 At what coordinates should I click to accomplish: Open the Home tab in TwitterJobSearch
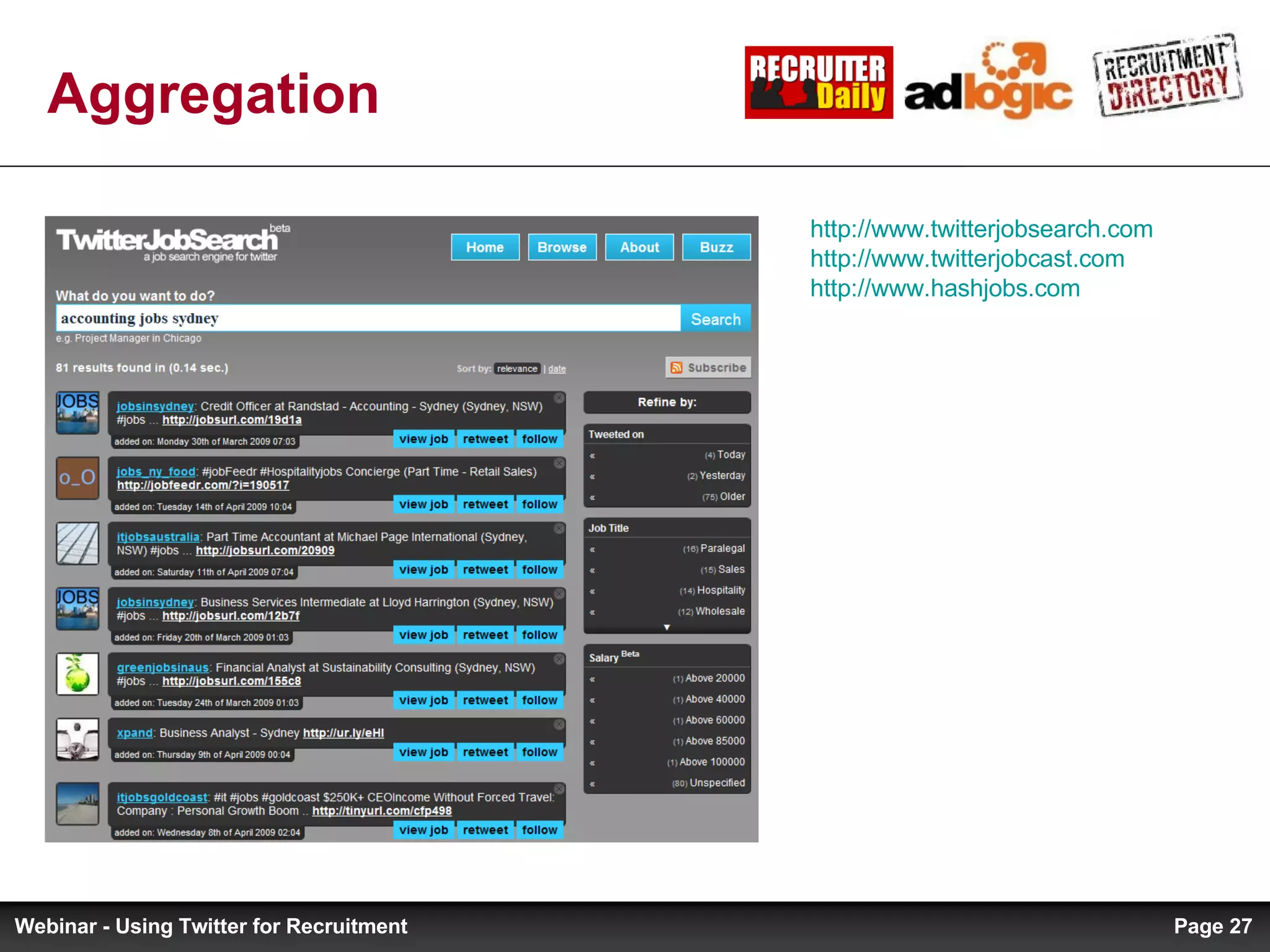[485, 247]
